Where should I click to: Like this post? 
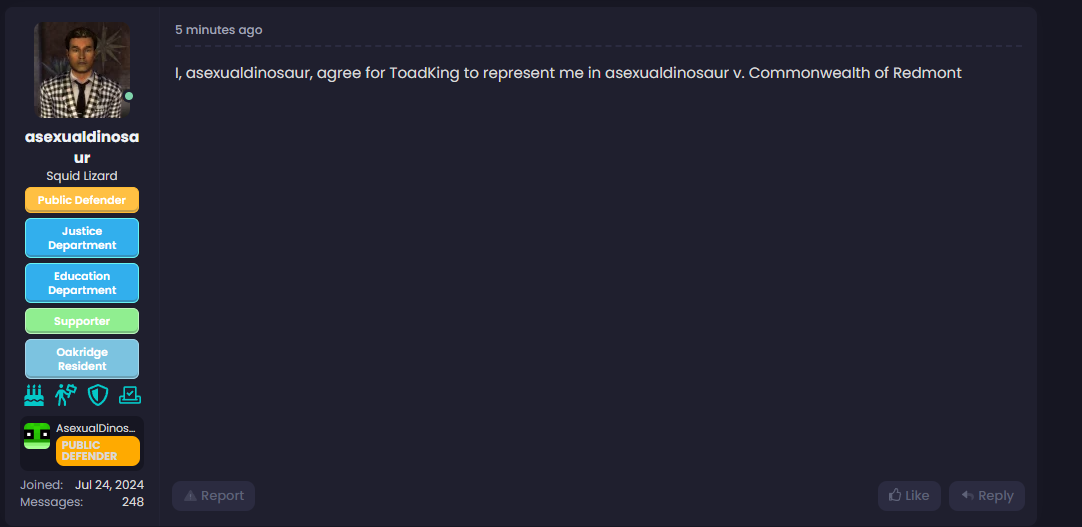click(x=909, y=496)
